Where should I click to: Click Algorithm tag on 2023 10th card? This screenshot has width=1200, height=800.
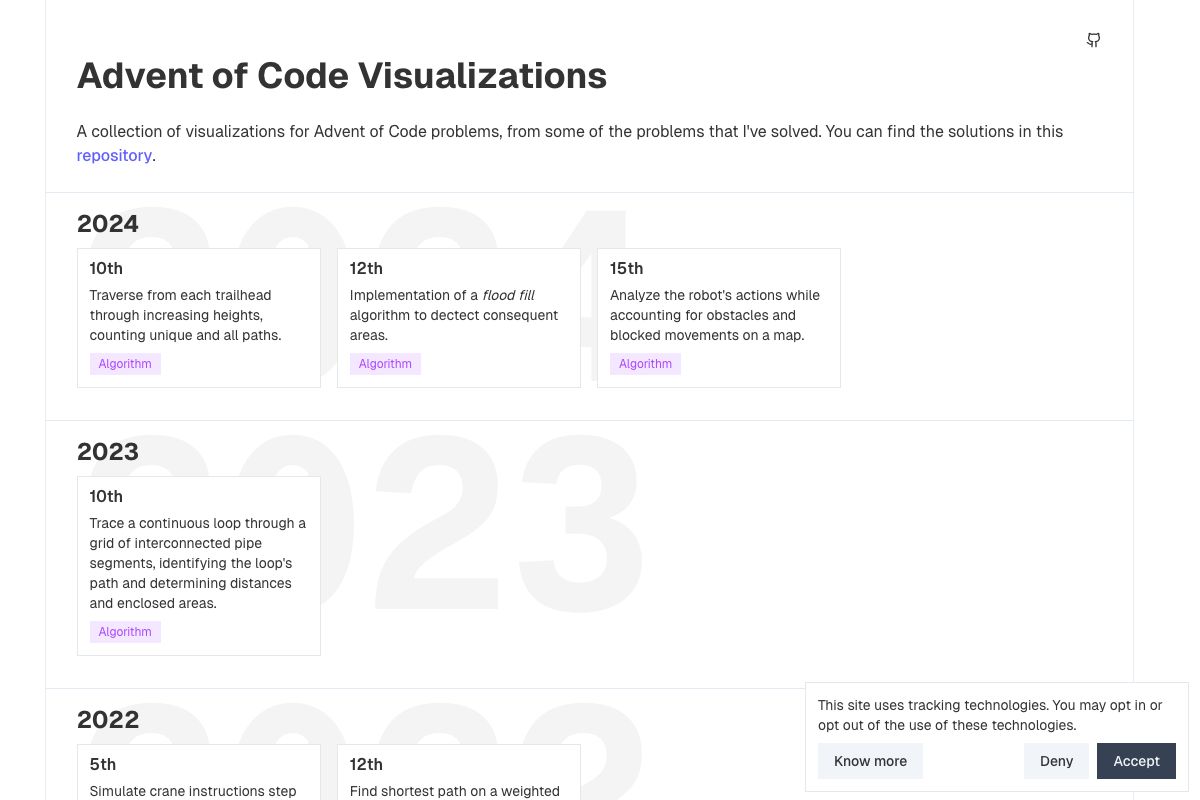(x=125, y=632)
